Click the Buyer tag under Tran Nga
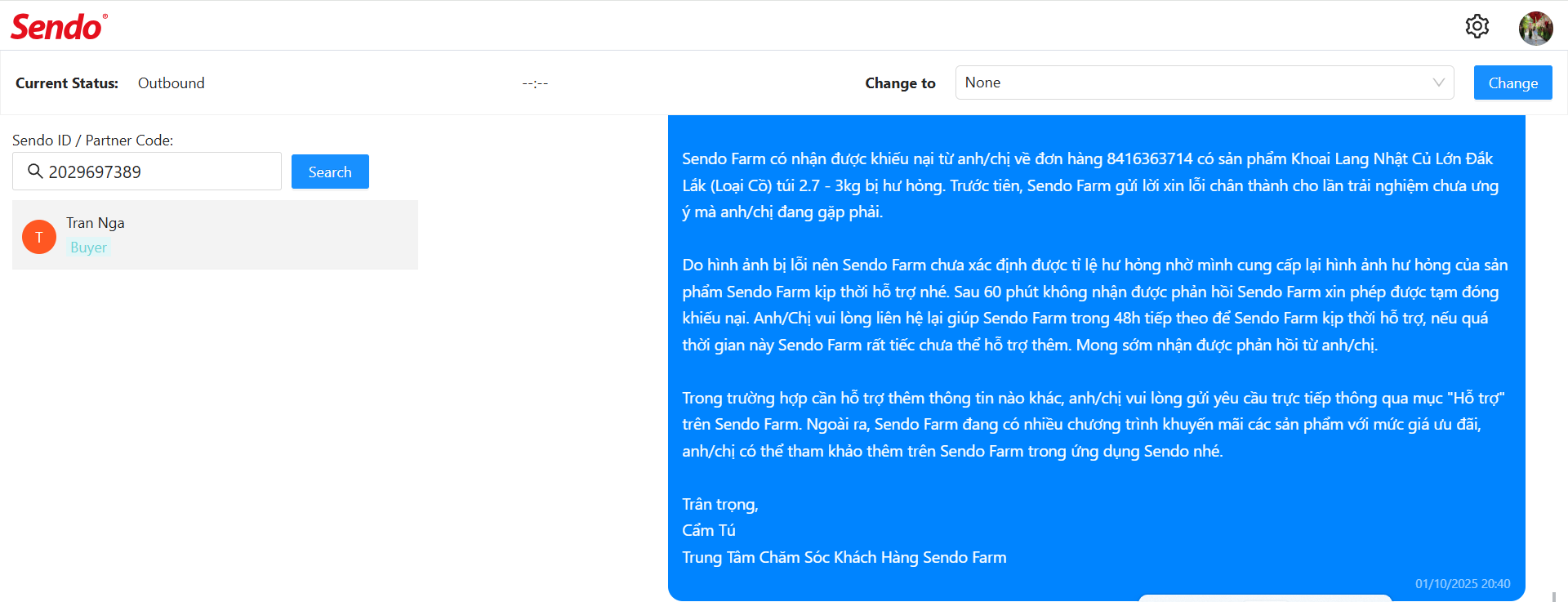Viewport: 1568px width, 602px height. [88, 247]
